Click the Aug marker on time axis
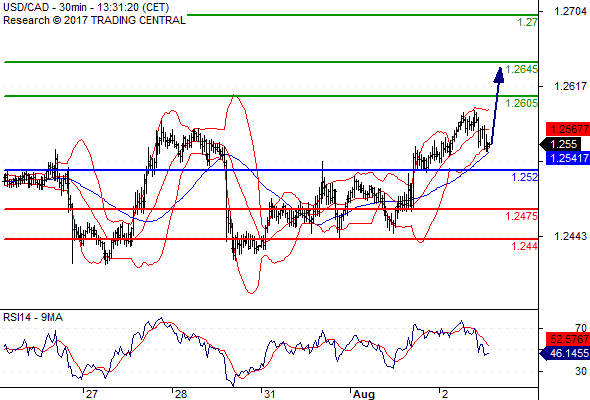This screenshot has width=590, height=400. (x=363, y=394)
